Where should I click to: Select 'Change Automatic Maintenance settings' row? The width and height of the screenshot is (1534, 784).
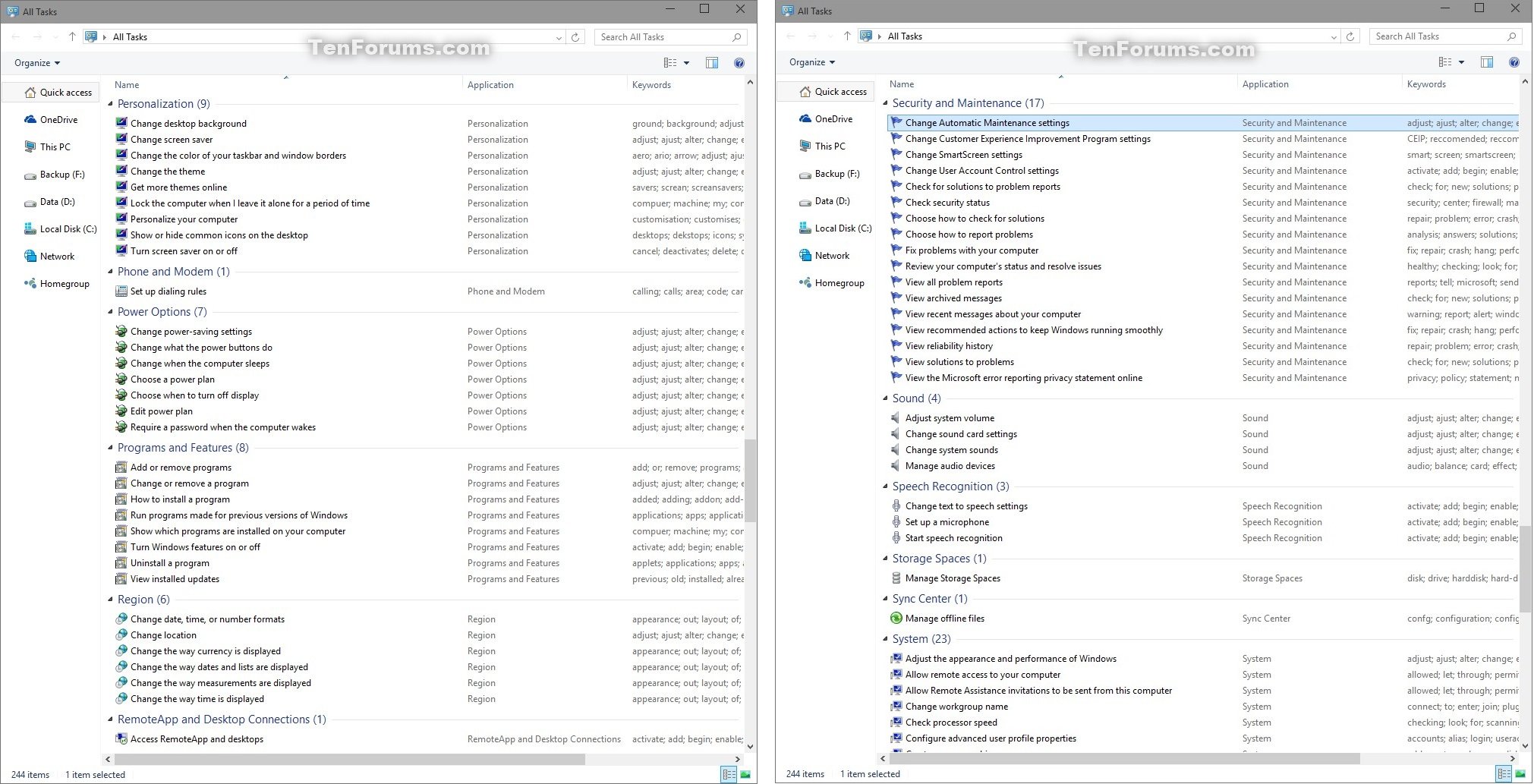click(1203, 123)
